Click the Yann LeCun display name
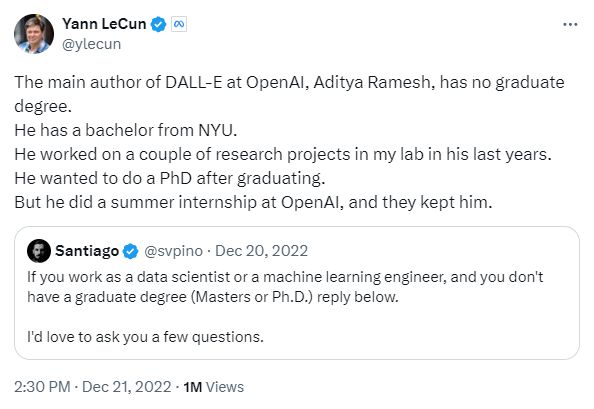Screen dimensions: 594x409 (x=104, y=24)
